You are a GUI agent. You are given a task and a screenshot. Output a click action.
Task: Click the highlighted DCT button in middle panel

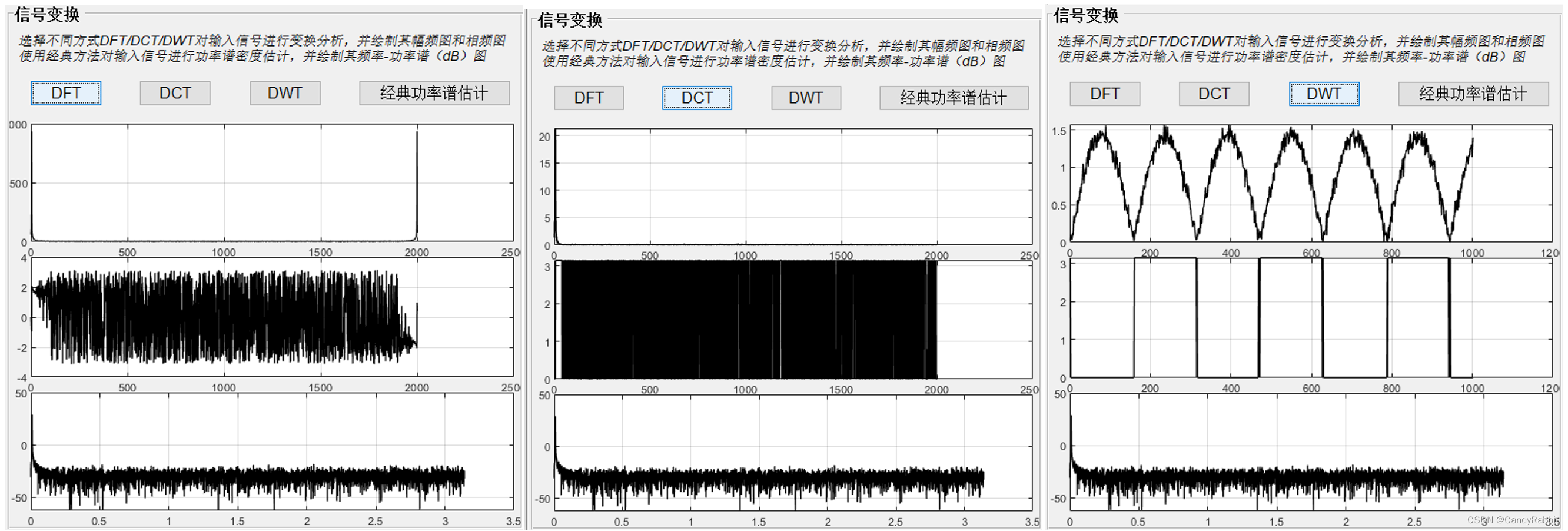(x=697, y=98)
